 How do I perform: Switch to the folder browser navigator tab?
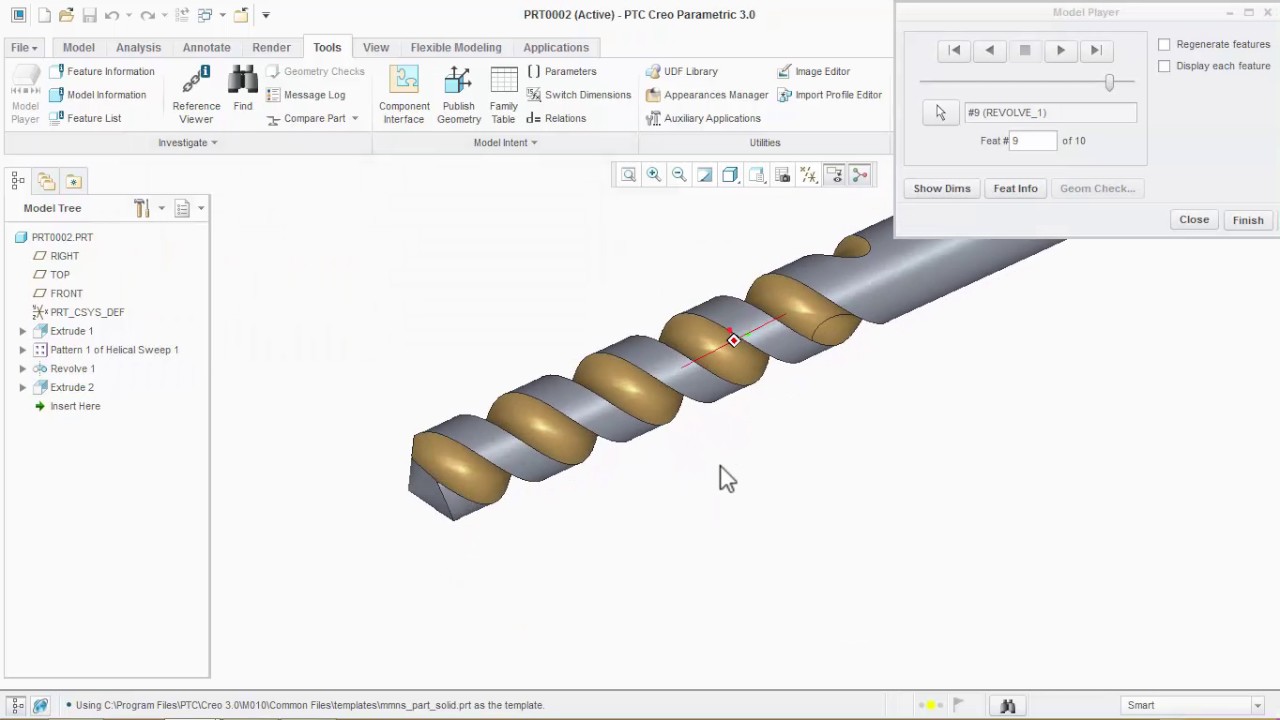[x=46, y=181]
